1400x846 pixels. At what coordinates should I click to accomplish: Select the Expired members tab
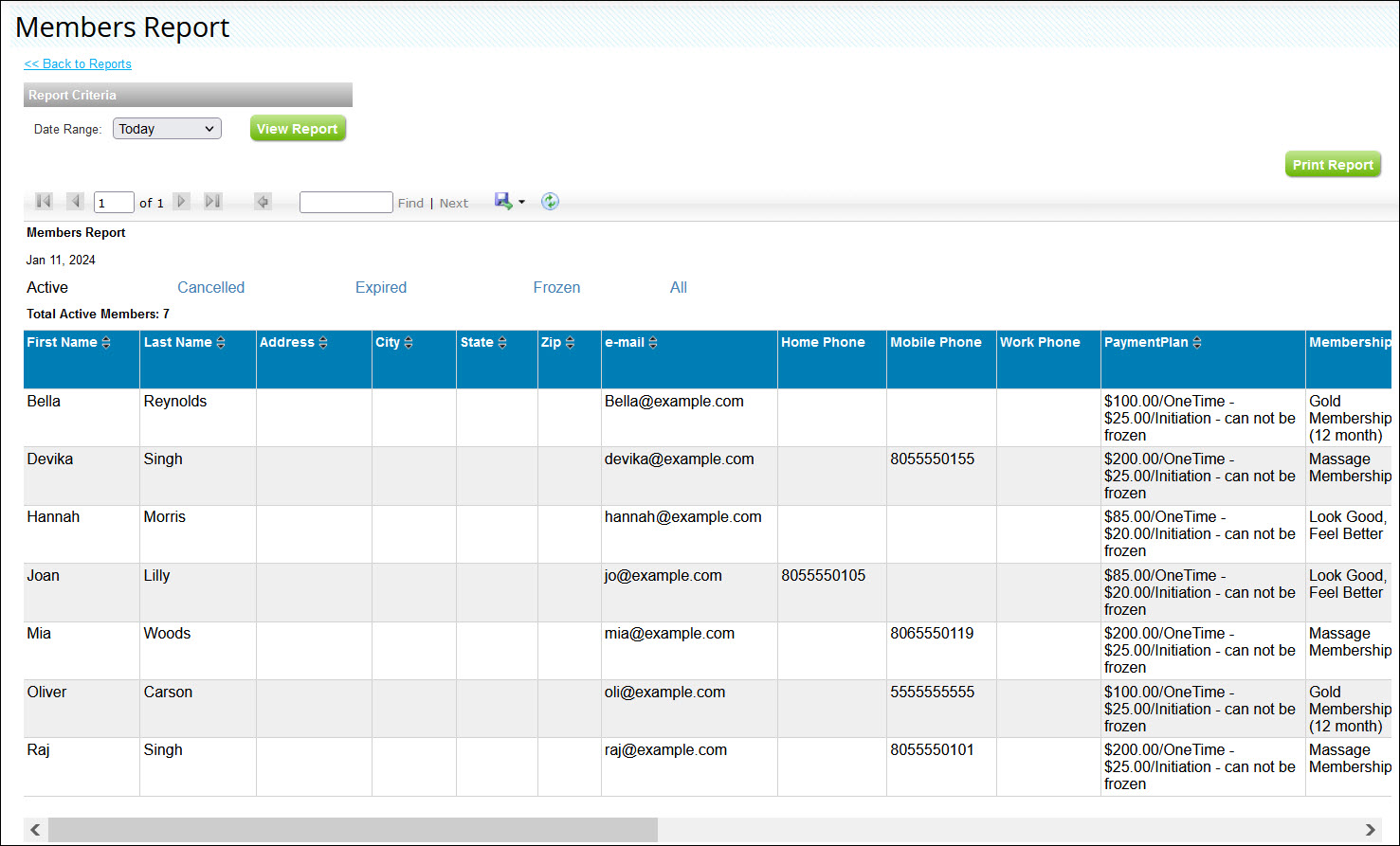click(381, 287)
